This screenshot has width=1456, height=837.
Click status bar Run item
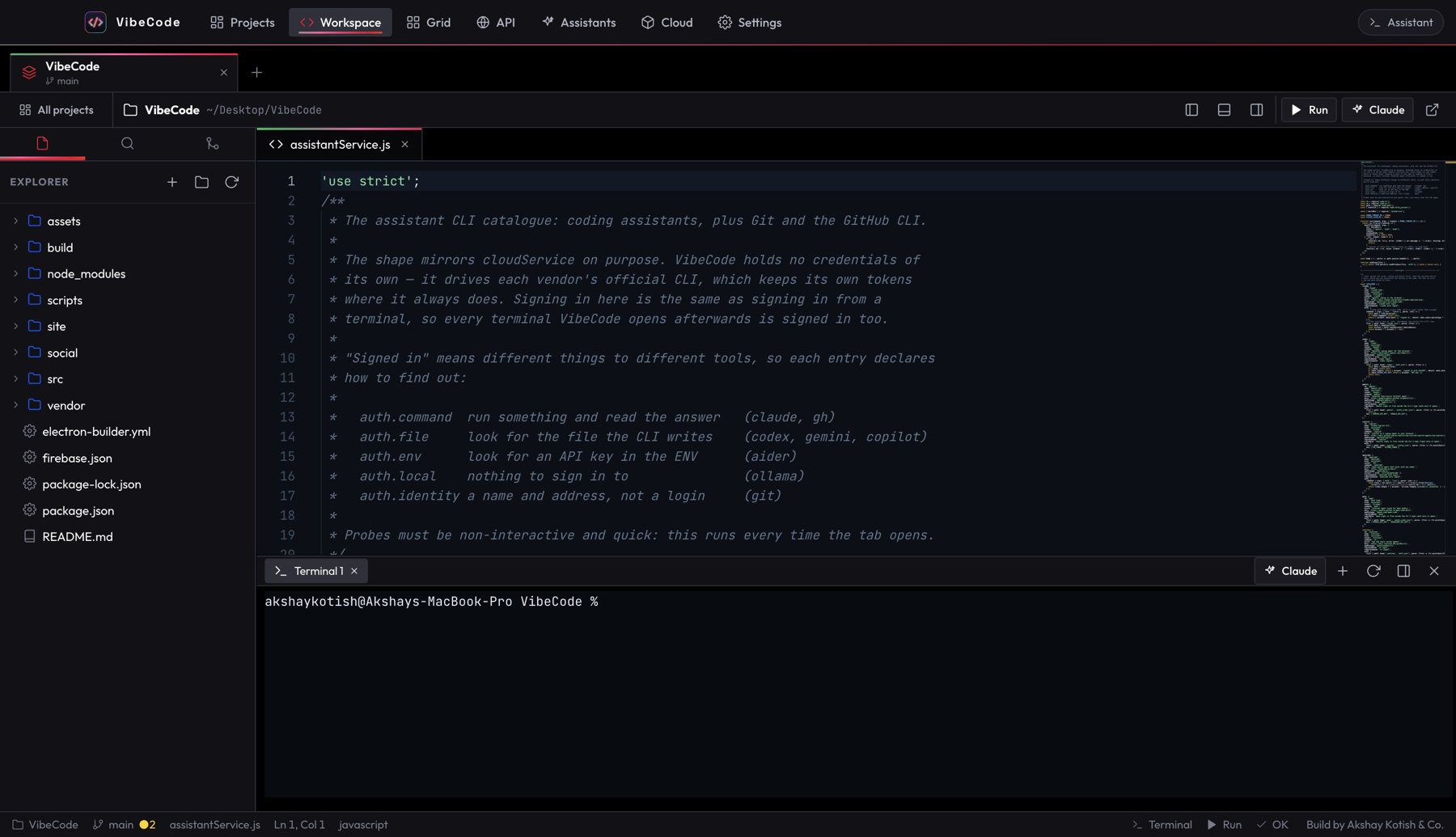point(1225,825)
